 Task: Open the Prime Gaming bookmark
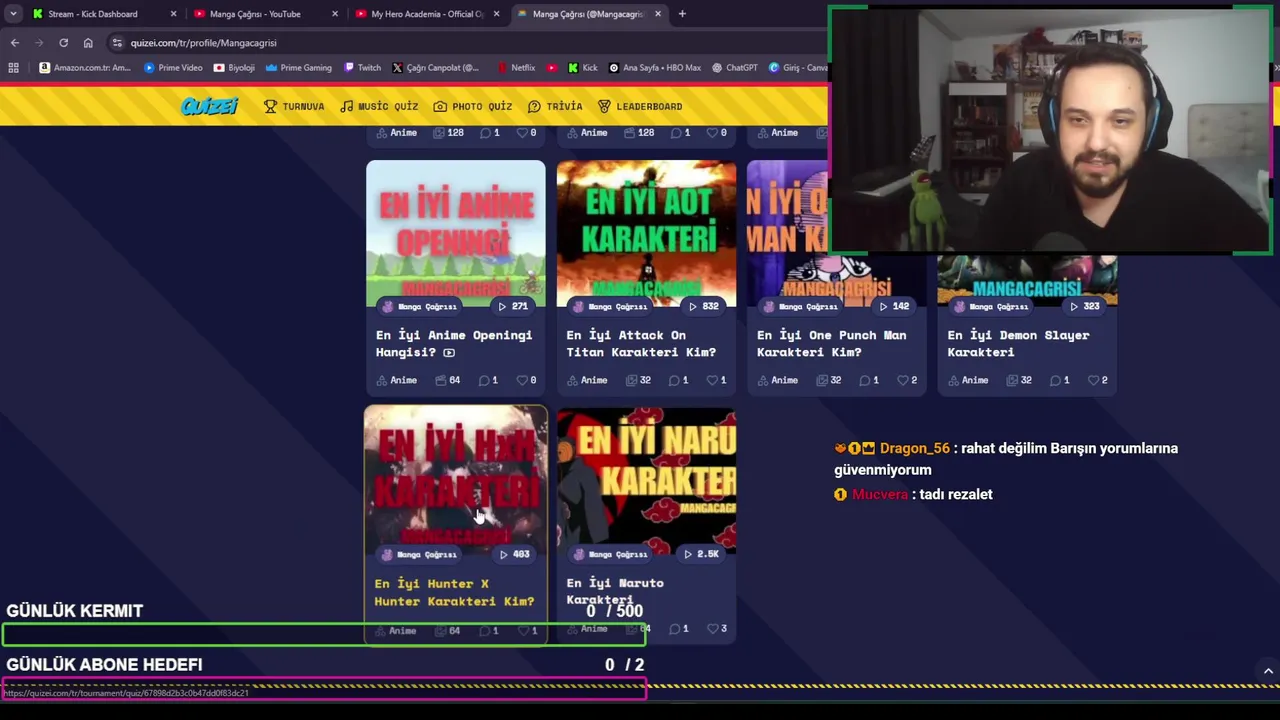pos(298,68)
